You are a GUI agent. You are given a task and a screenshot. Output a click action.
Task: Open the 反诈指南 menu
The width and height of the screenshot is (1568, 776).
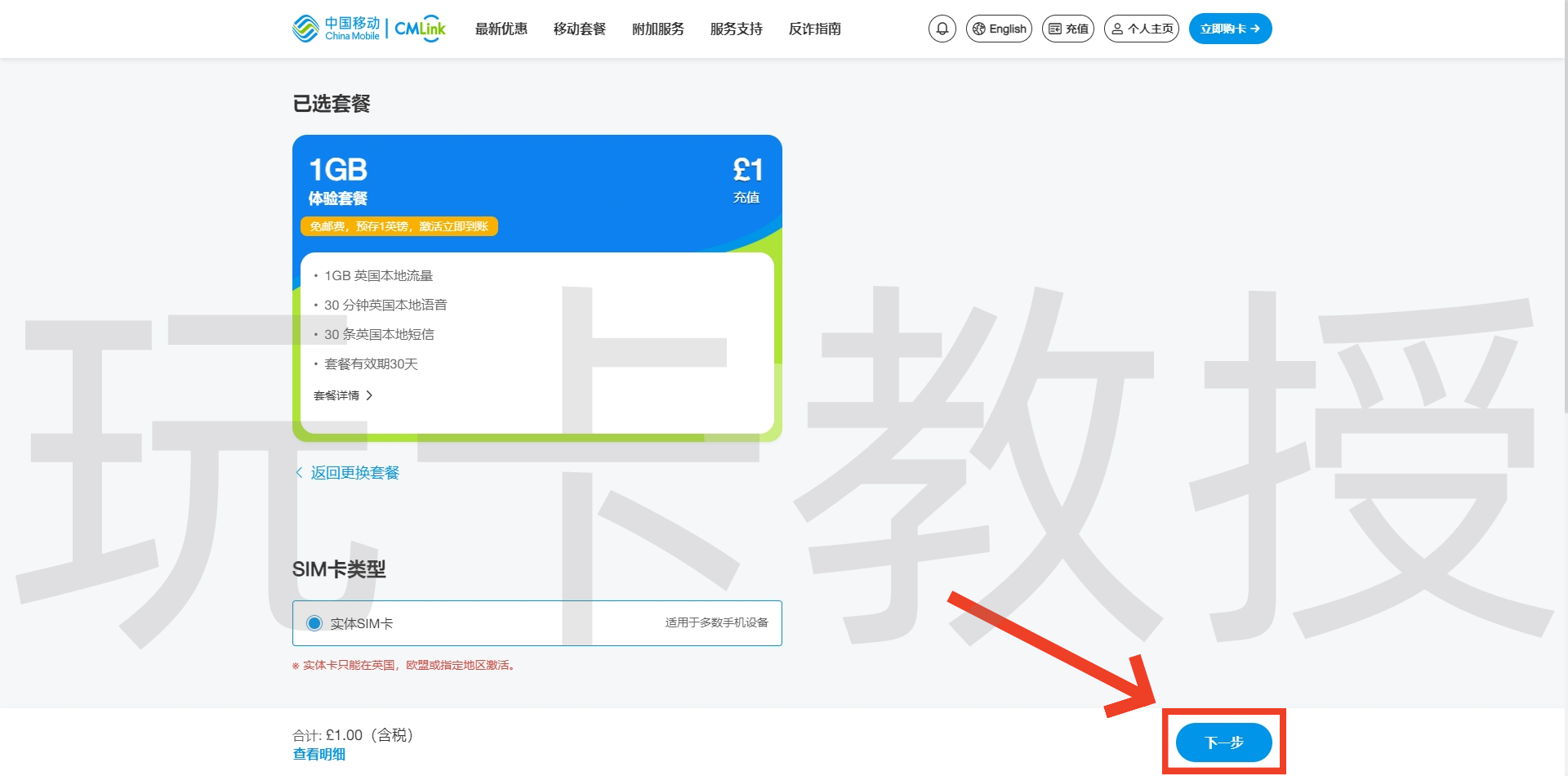815,29
